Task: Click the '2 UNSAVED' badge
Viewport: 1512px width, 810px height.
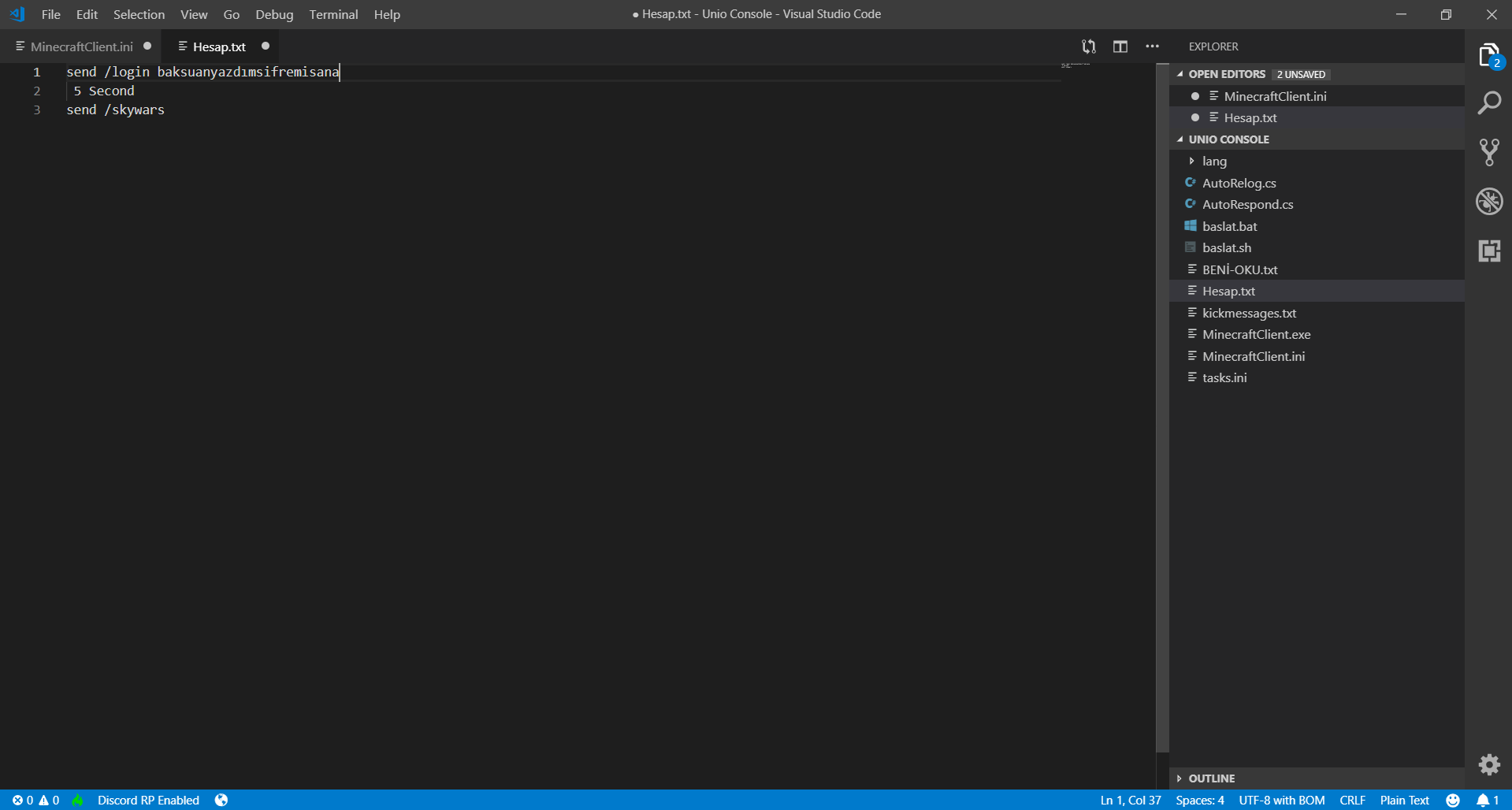Action: point(1301,74)
